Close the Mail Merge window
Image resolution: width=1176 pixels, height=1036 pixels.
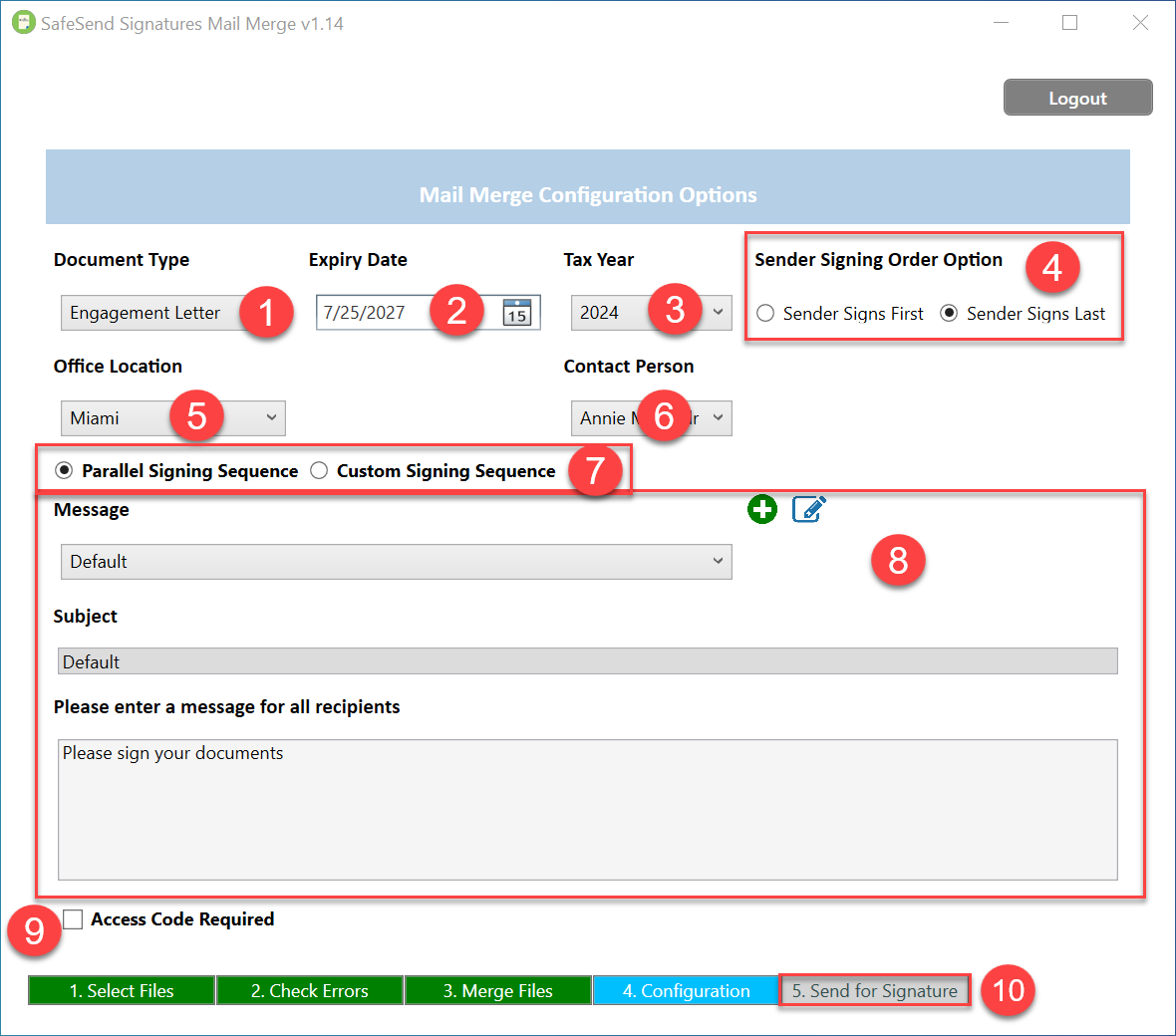pos(1140,23)
